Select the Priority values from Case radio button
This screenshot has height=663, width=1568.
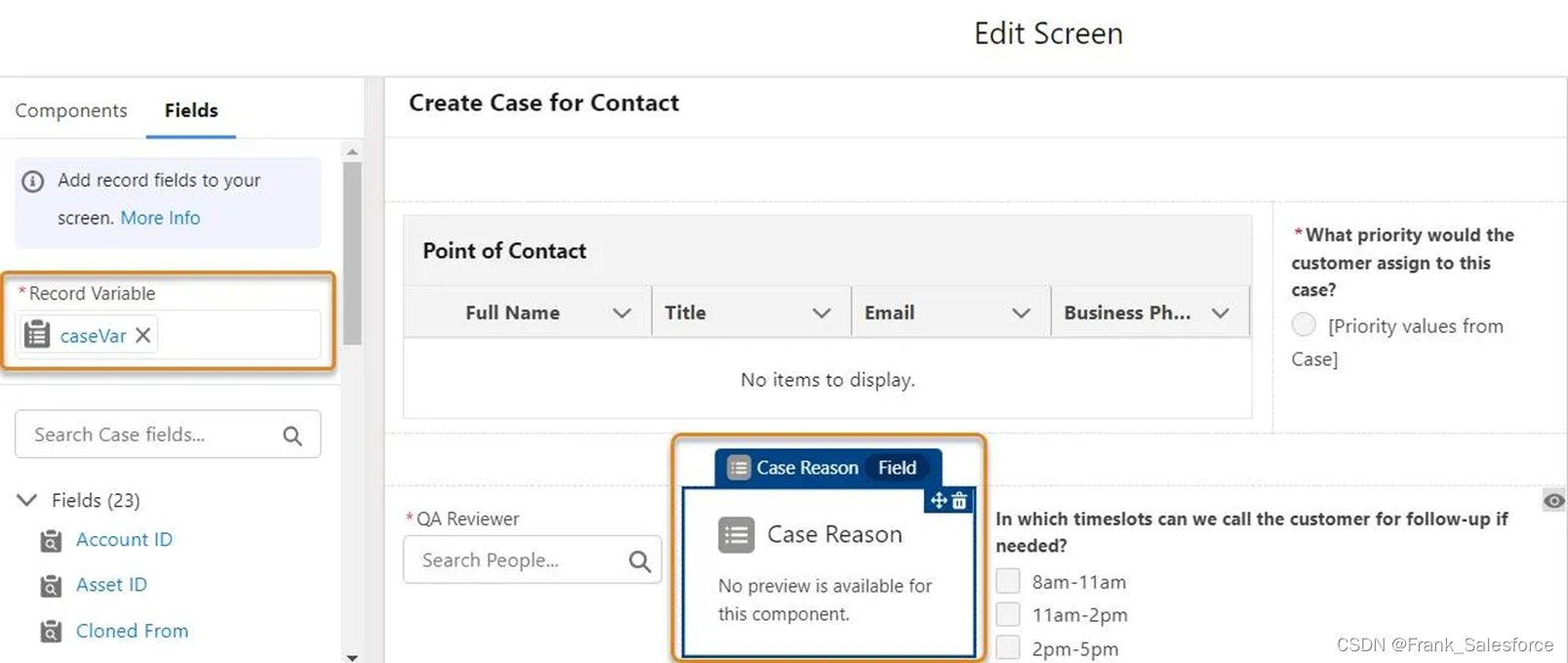[1304, 325]
